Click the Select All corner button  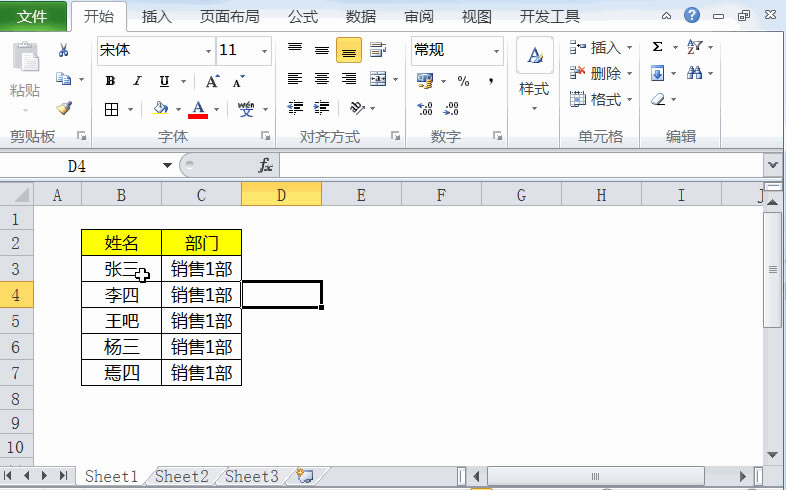[x=17, y=194]
